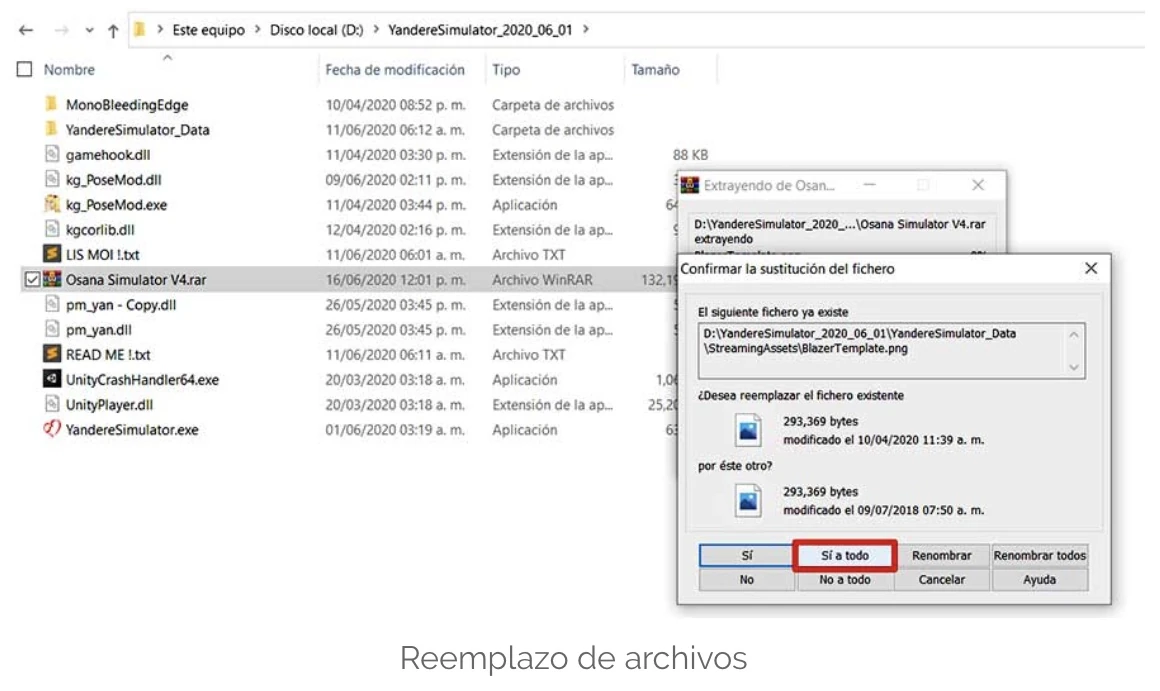Click gamehook.dll file icon
Screen dimensions: 1160x691
tap(51, 155)
